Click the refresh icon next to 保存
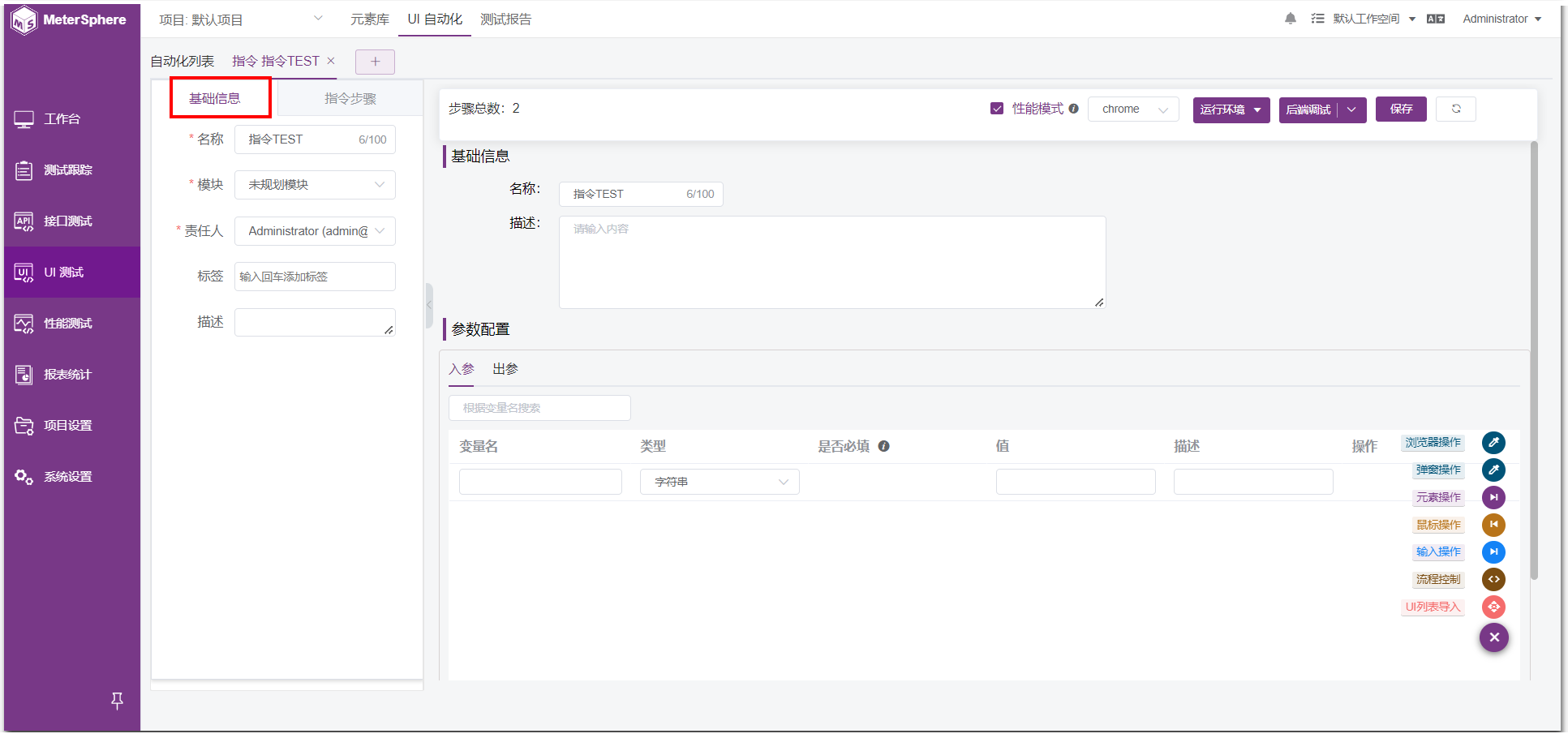 click(x=1456, y=109)
